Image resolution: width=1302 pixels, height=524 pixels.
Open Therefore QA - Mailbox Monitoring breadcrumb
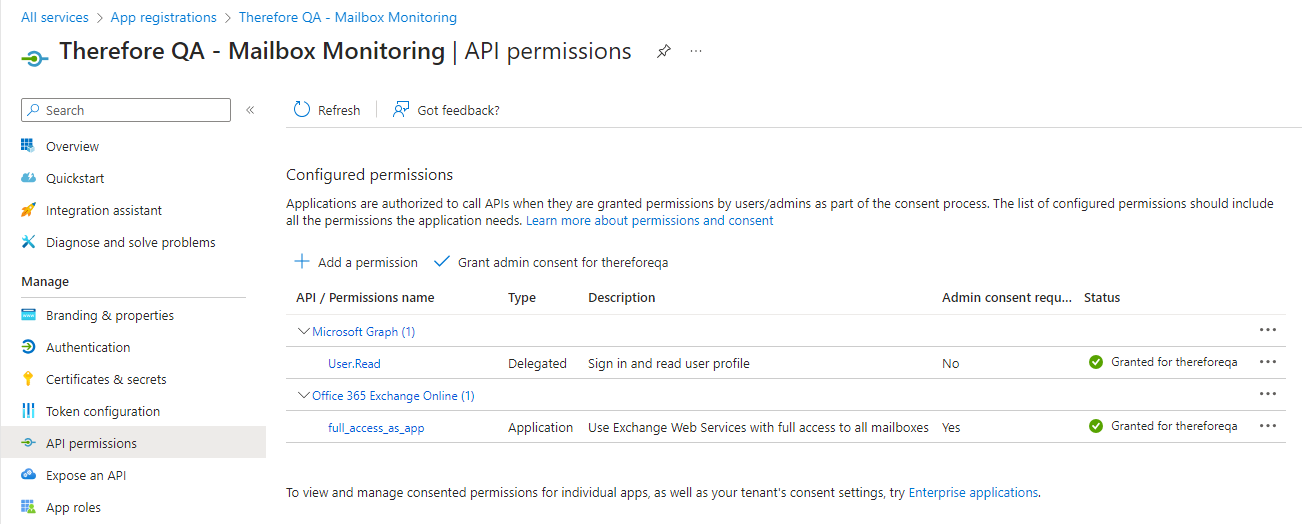pos(348,17)
